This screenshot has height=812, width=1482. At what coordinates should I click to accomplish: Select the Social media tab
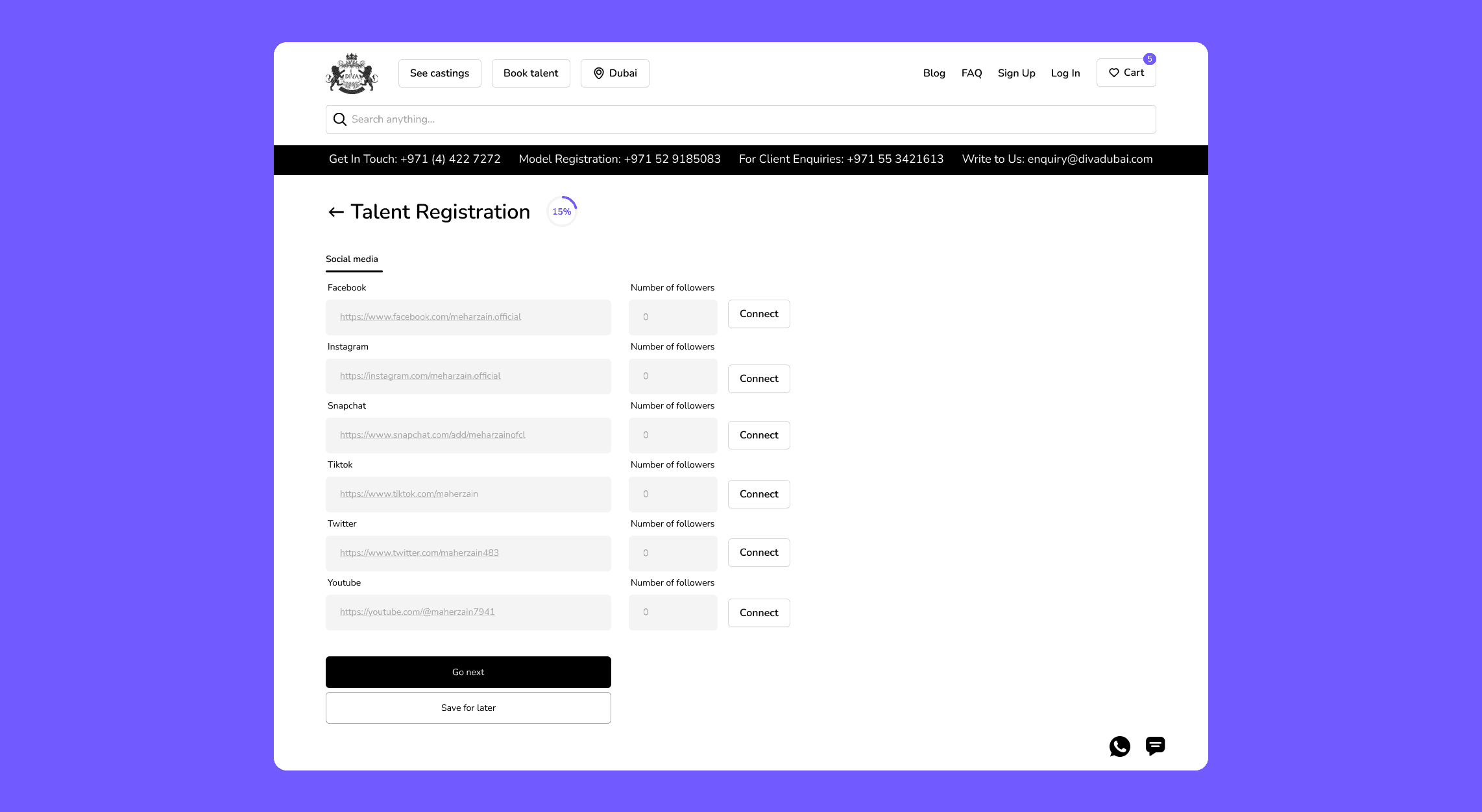click(x=352, y=259)
